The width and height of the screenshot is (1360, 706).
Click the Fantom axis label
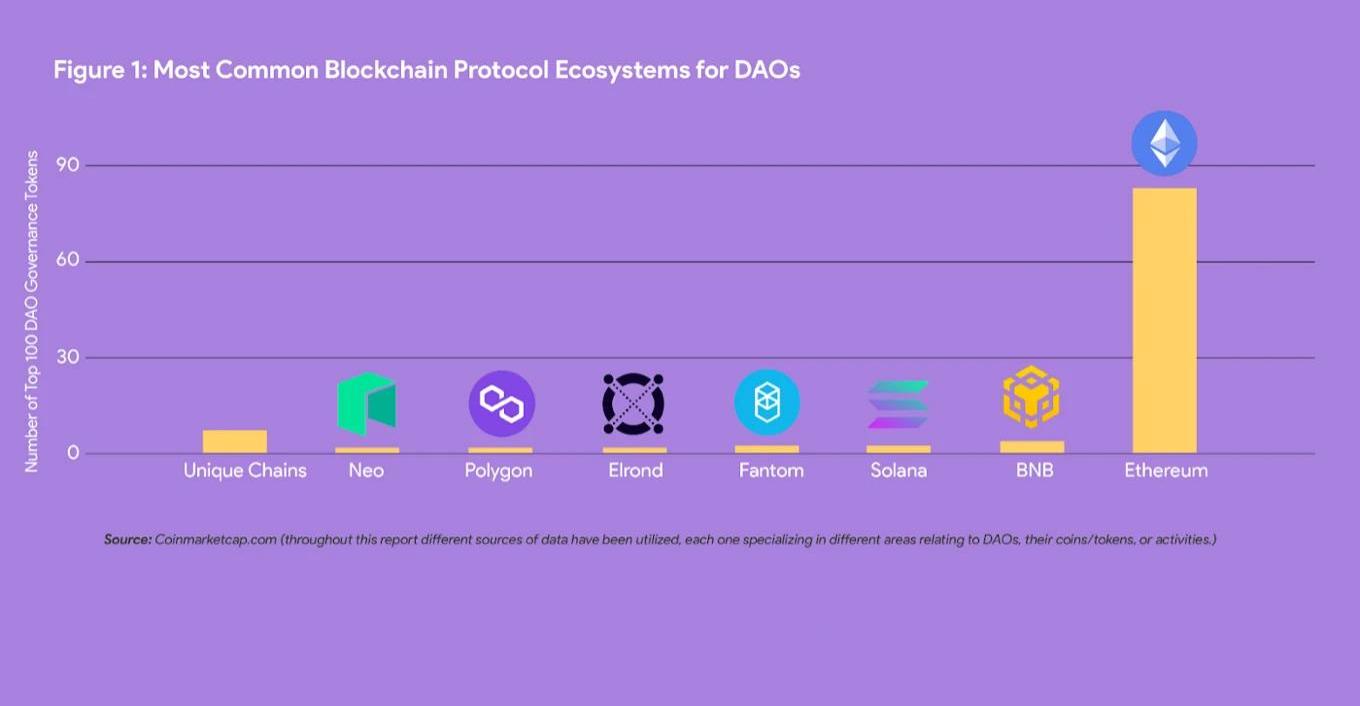click(x=771, y=470)
